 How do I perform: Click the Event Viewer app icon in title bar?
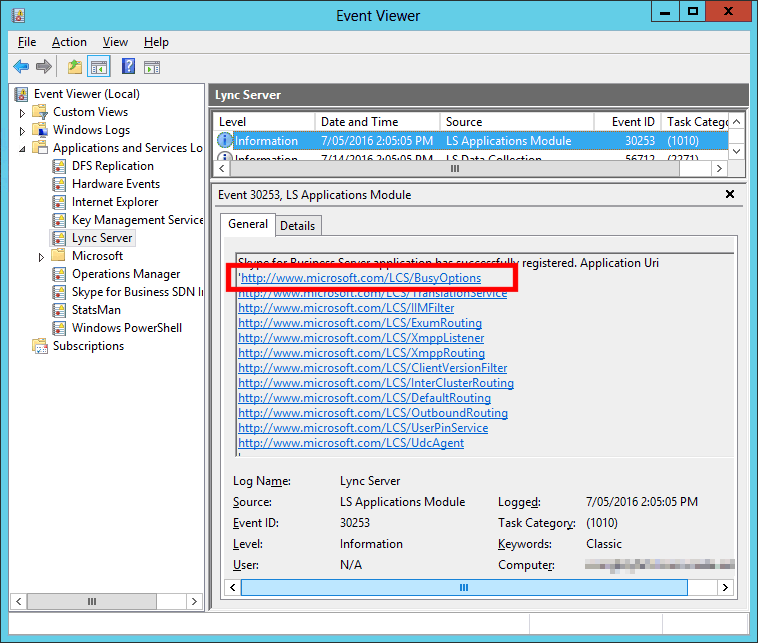coord(18,15)
